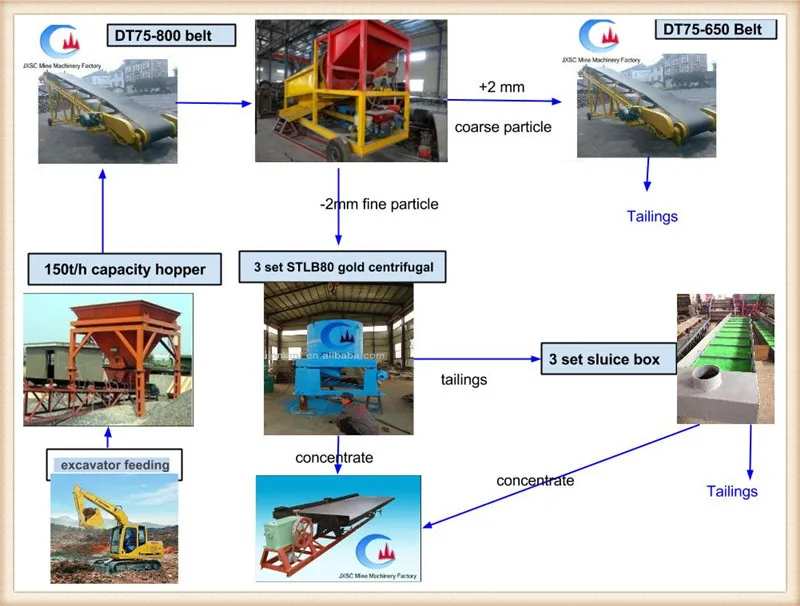Open the 150t/h capacity hopper section
The image size is (800, 606).
point(128,268)
